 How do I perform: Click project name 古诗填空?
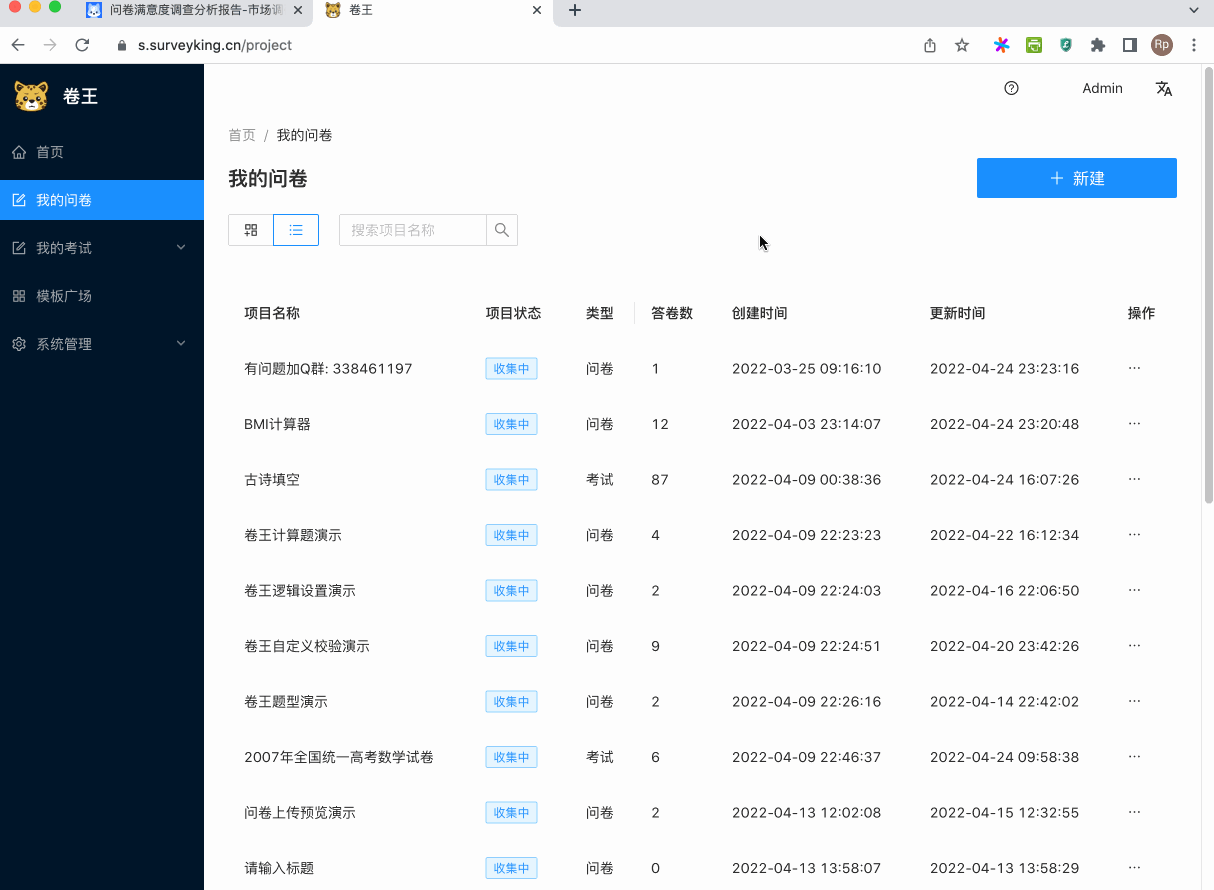pyautogui.click(x=272, y=480)
